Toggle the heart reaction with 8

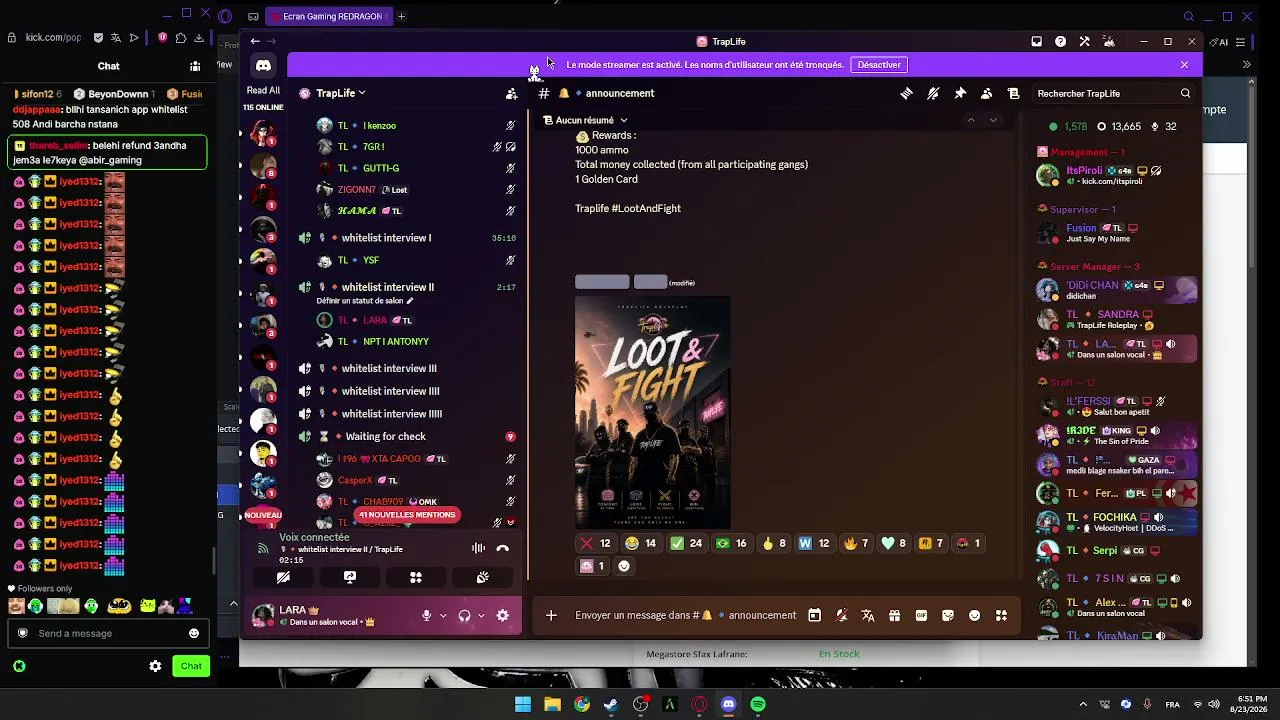pos(894,543)
